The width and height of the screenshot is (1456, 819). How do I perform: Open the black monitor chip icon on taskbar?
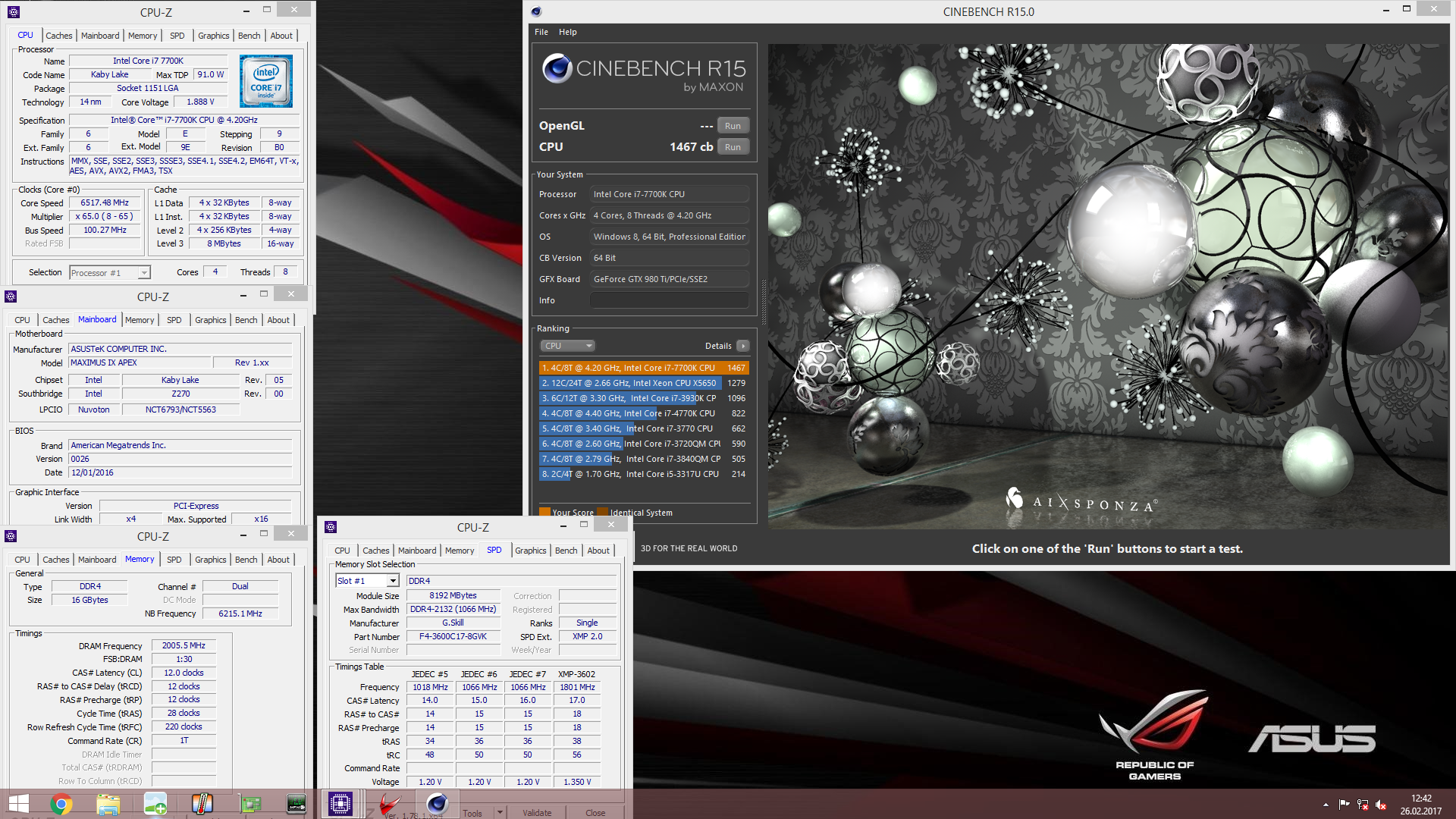click(x=297, y=805)
